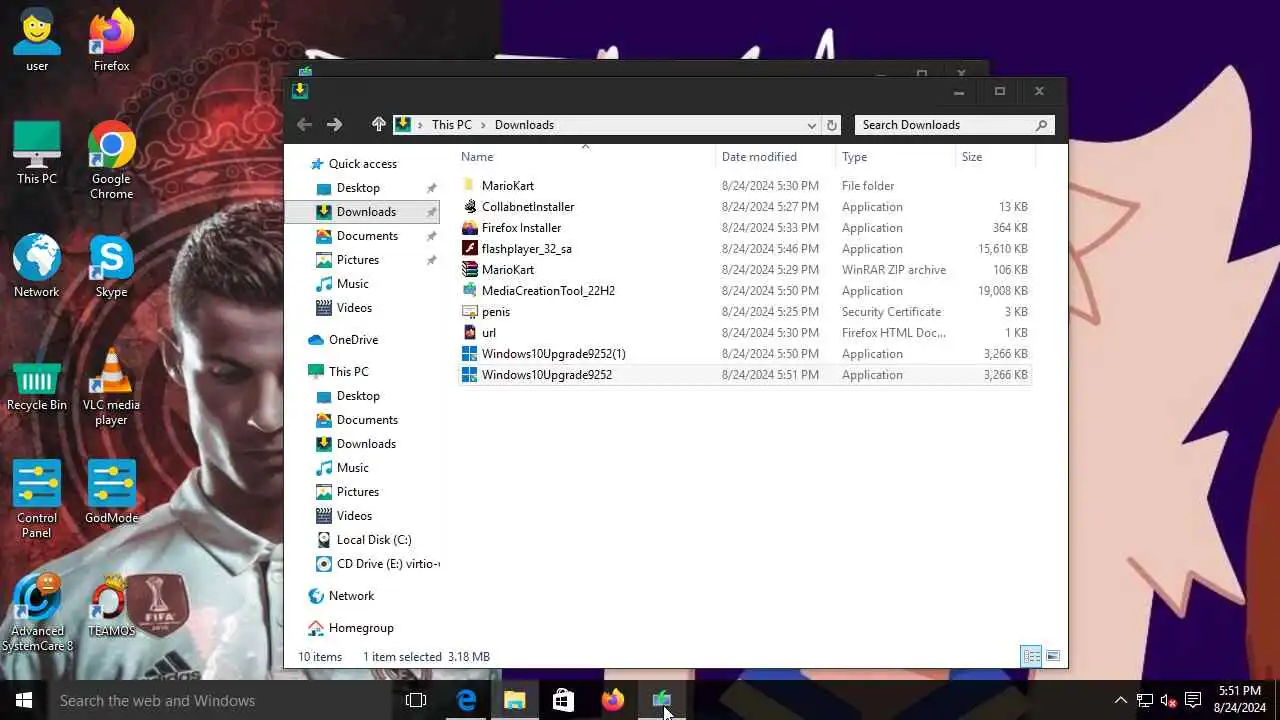The width and height of the screenshot is (1280, 720).
Task: Open Firefox from the taskbar
Action: pos(612,700)
